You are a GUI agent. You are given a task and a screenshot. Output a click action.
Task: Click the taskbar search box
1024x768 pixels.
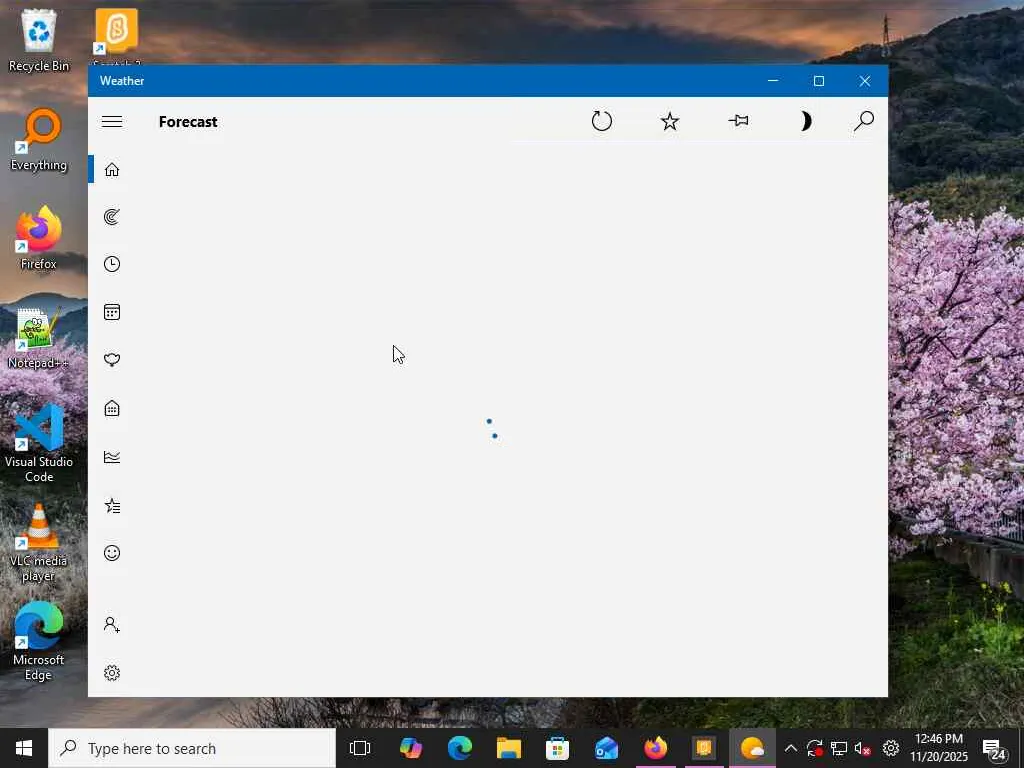click(x=192, y=748)
